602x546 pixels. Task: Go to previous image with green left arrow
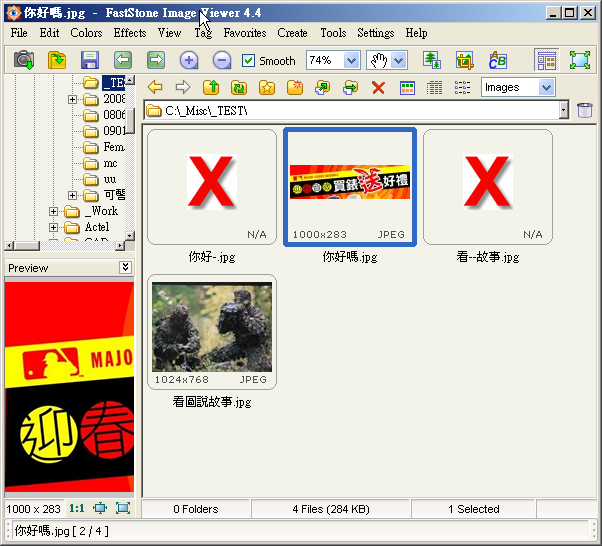coord(123,60)
